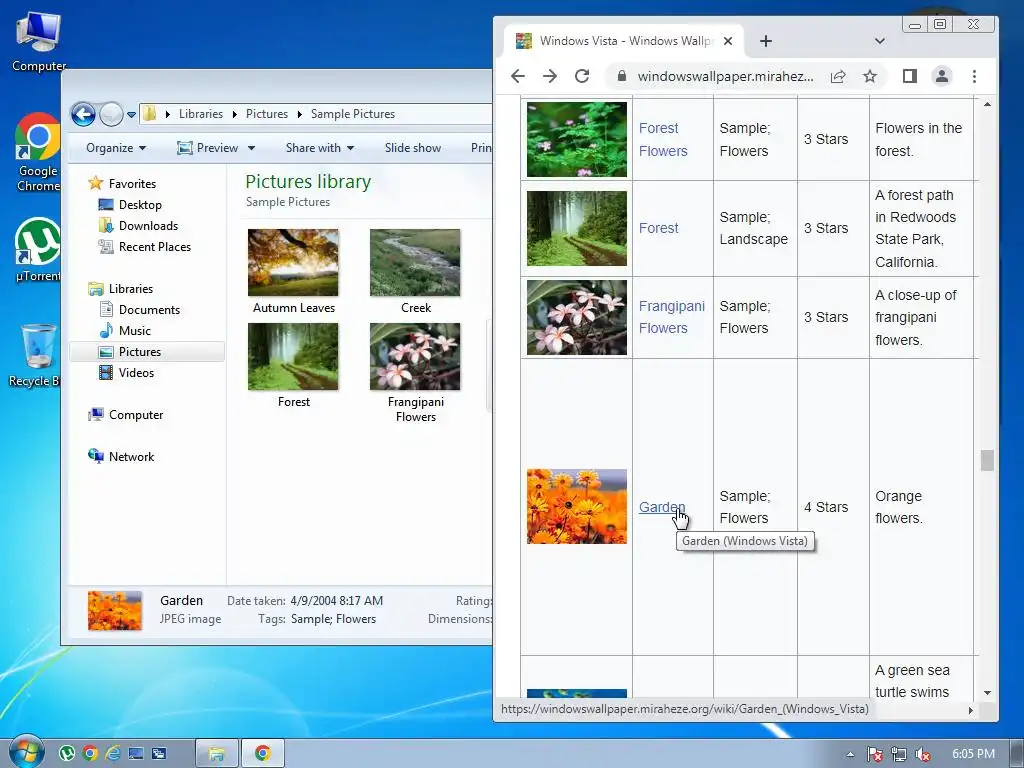Click the Preview toolbar button

(x=208, y=148)
